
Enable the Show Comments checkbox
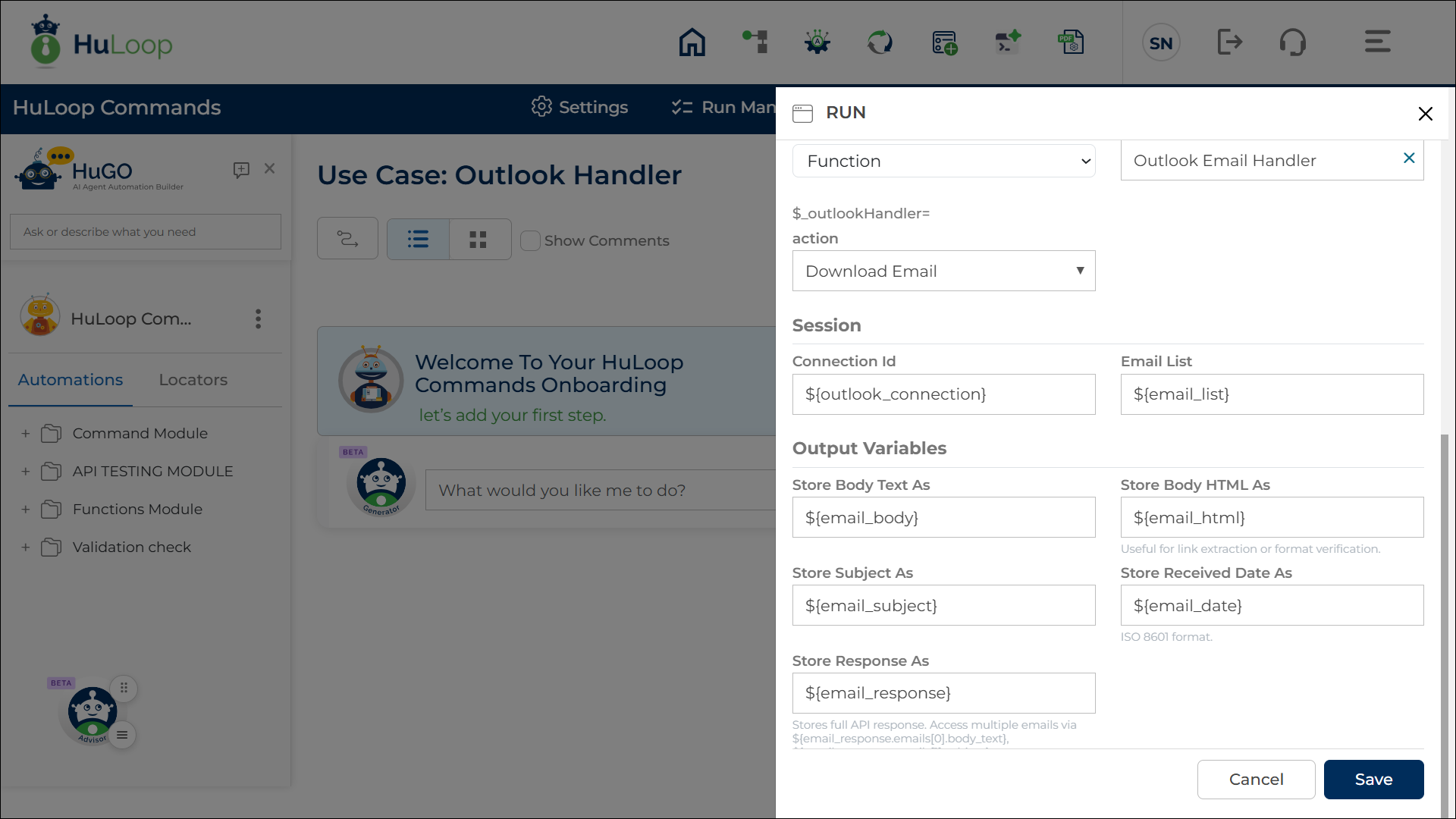[530, 240]
